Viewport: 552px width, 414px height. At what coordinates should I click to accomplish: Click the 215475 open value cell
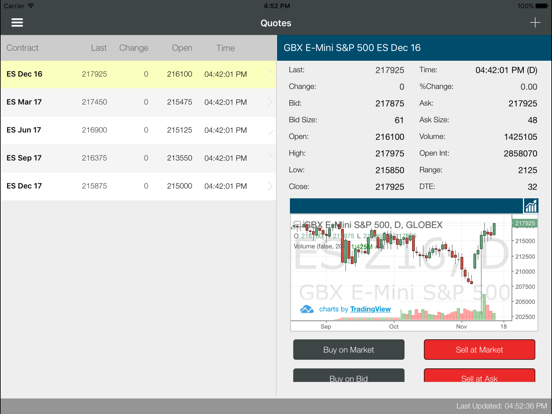(180, 102)
